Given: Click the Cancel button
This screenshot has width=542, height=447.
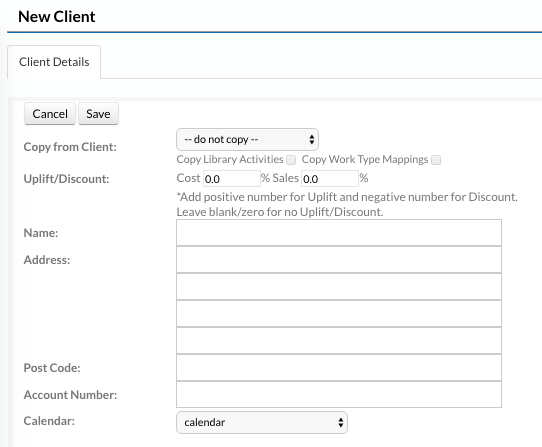Looking at the screenshot, I should point(50,114).
